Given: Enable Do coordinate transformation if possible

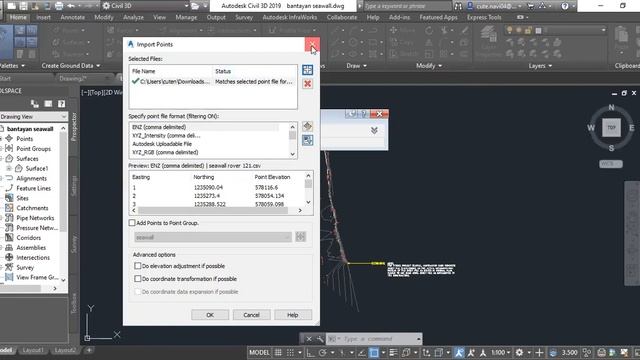Looking at the screenshot, I should click(138, 279).
